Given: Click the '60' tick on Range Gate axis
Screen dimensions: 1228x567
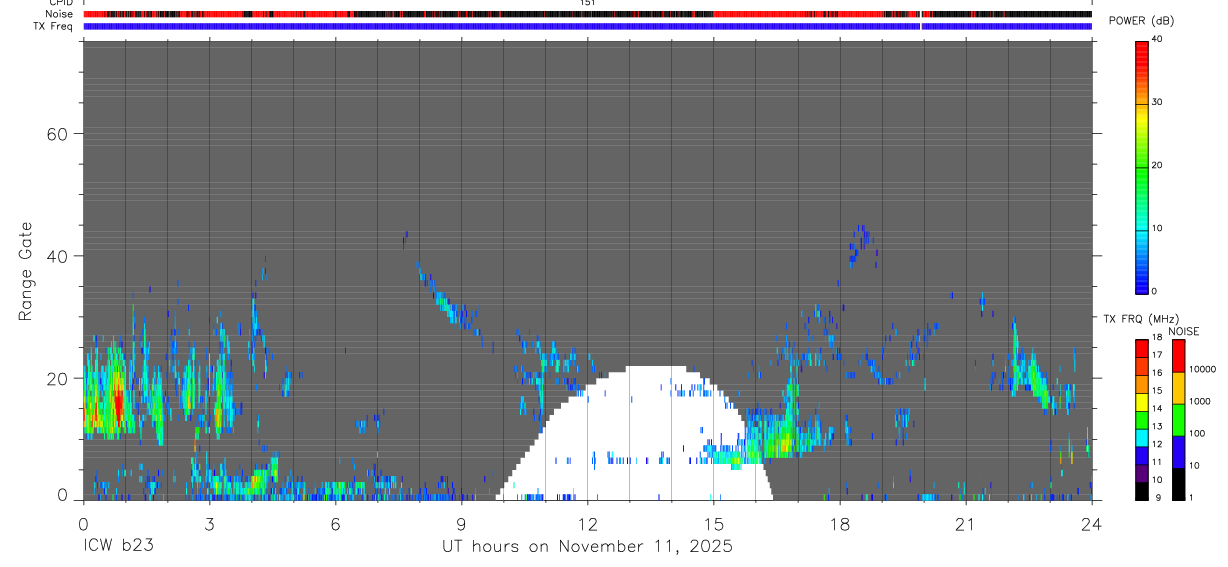Looking at the screenshot, I should click(x=58, y=134).
